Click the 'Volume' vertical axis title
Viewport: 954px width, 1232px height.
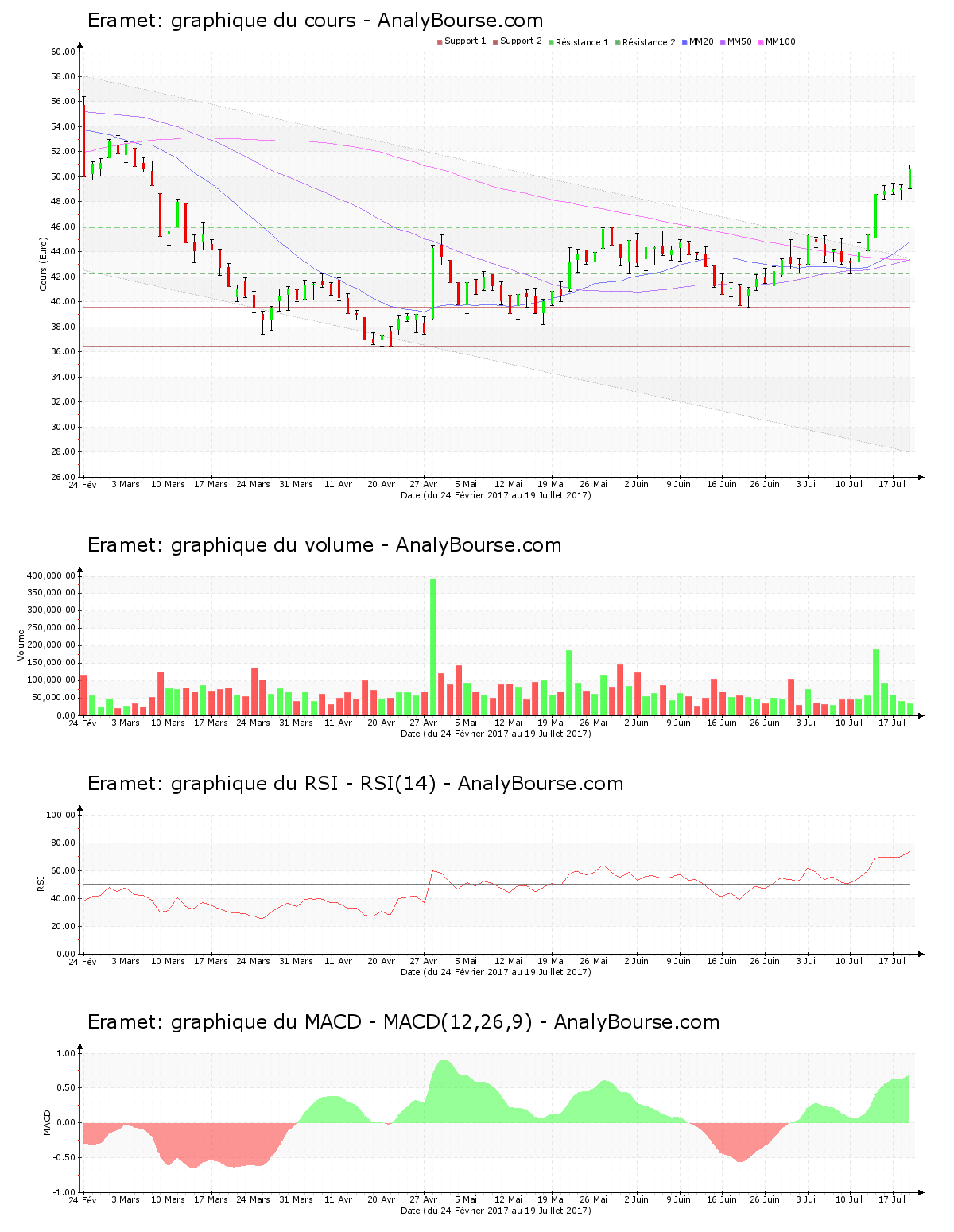(x=21, y=645)
